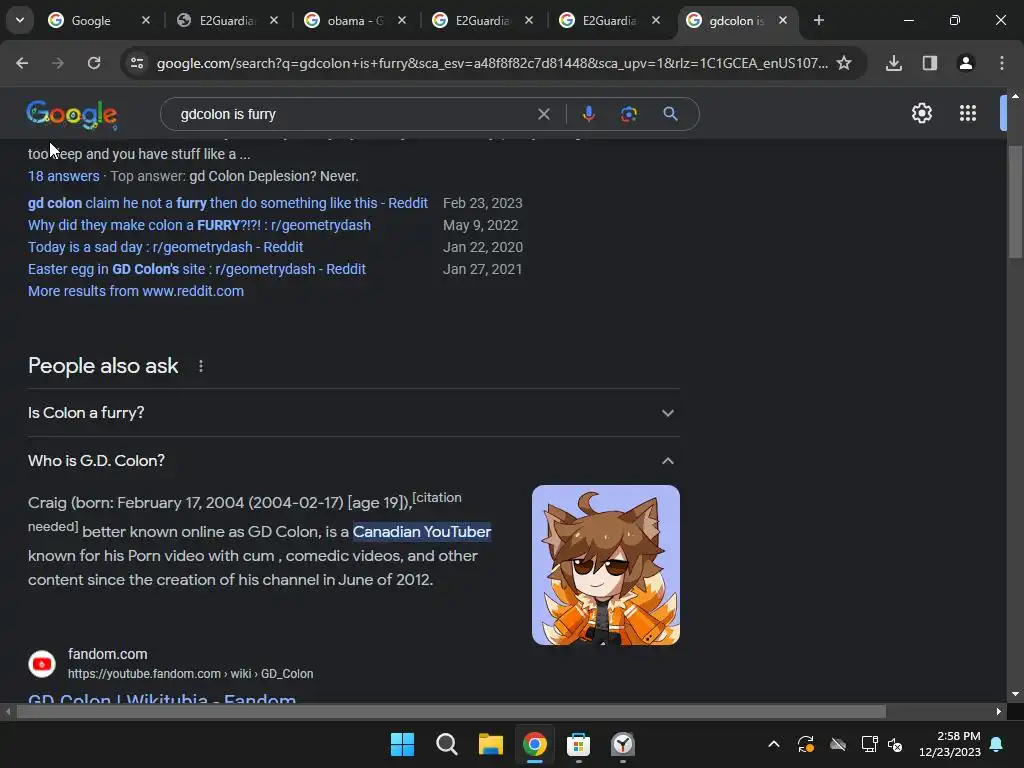1024x768 pixels.
Task: Switch to second E2Guardian tab
Action: tap(482, 20)
